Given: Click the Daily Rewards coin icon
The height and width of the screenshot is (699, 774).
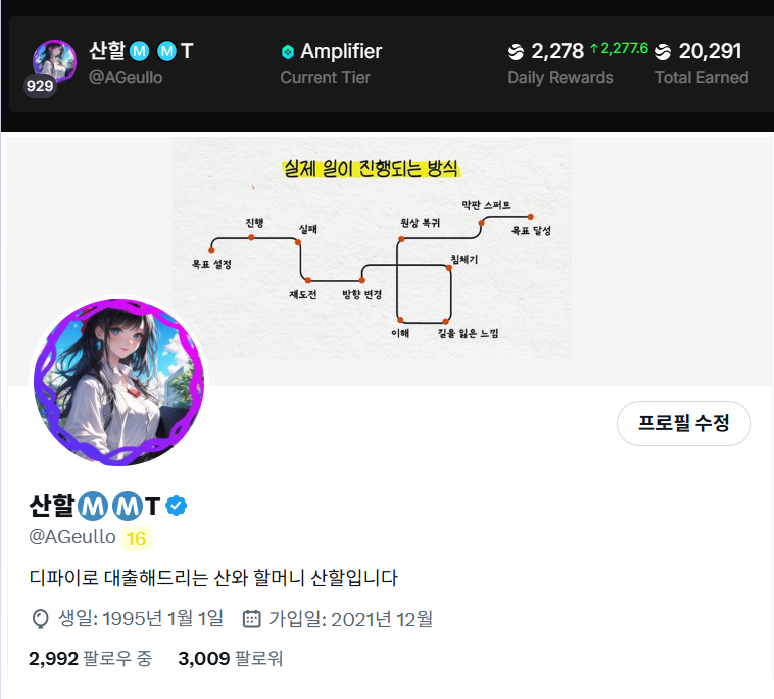Looking at the screenshot, I should [516, 51].
